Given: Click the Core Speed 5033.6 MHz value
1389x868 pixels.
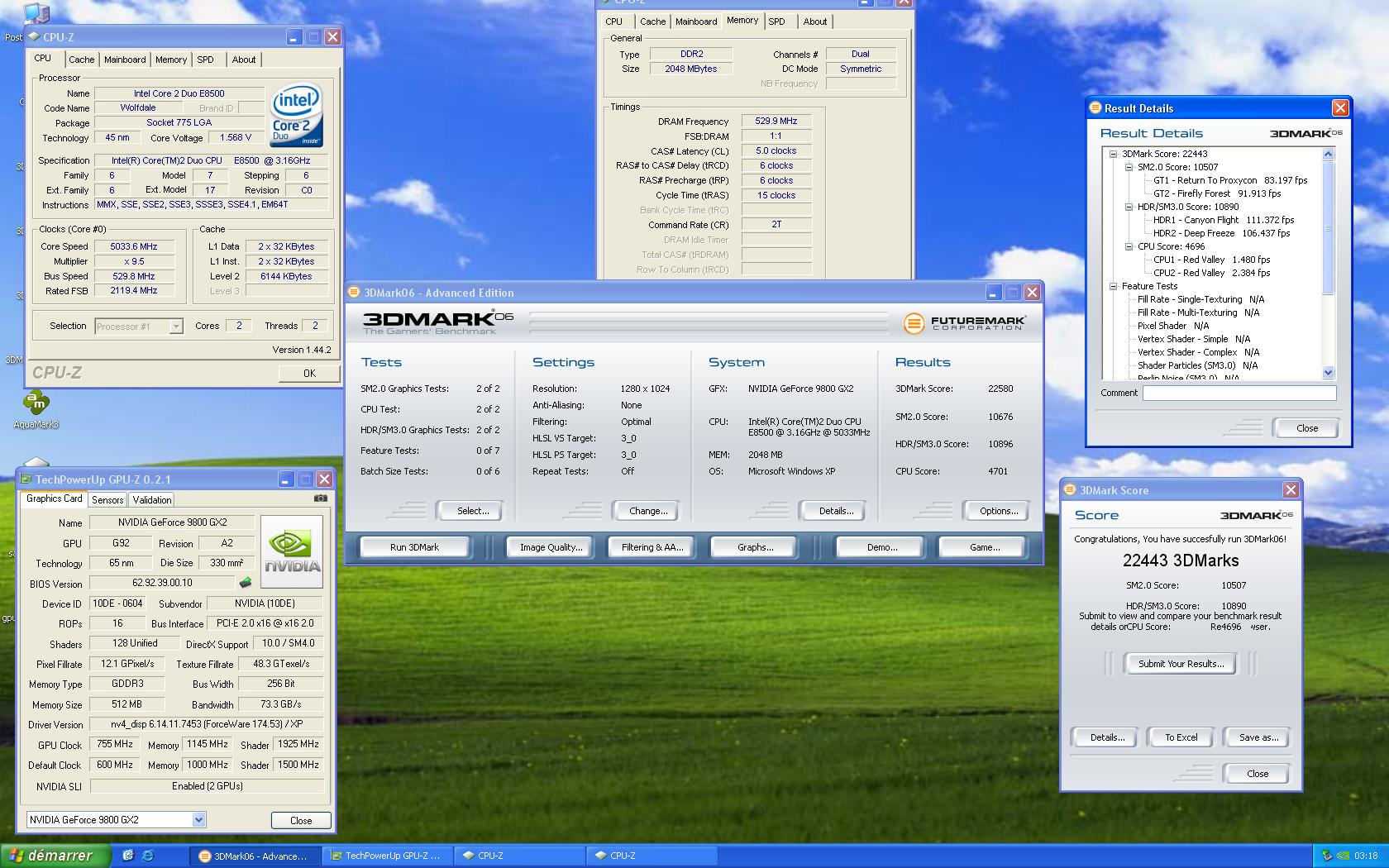Looking at the screenshot, I should tap(135, 246).
